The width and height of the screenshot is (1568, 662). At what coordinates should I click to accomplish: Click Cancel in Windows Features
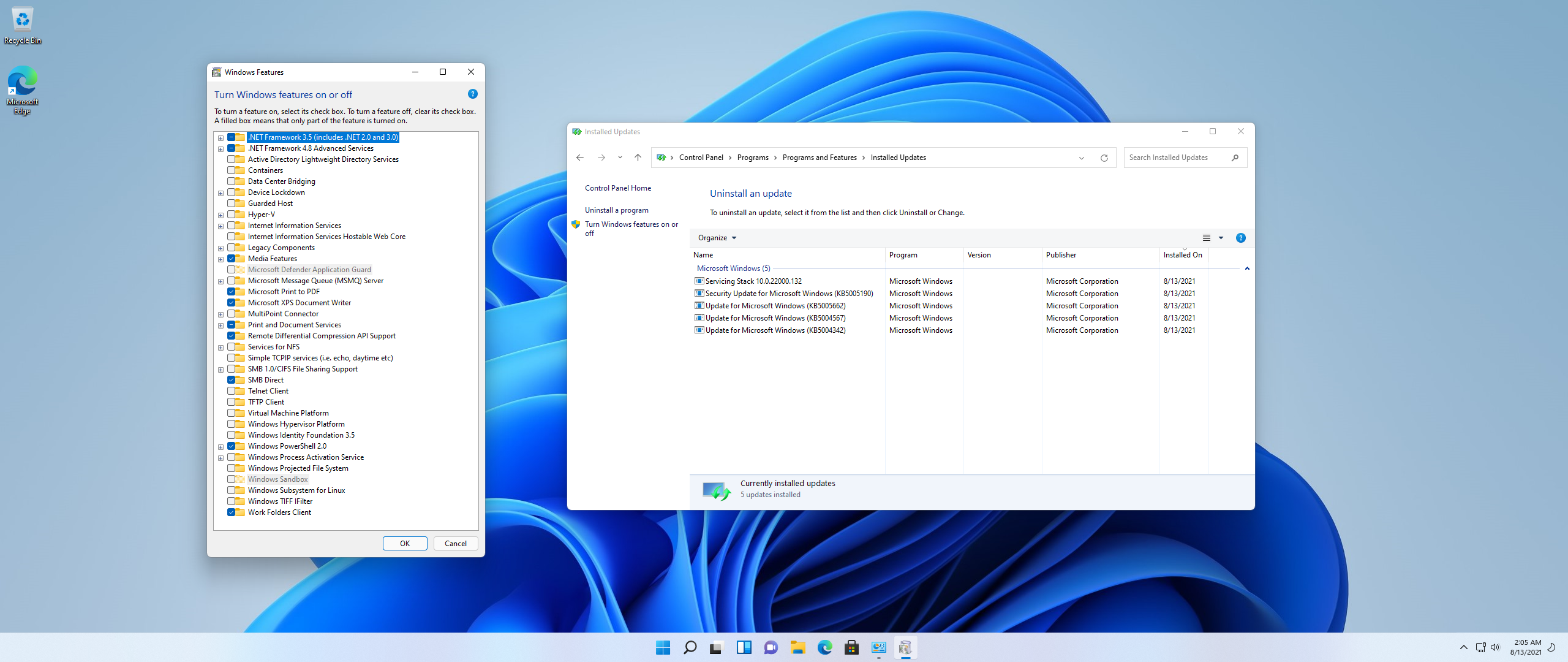(x=456, y=544)
